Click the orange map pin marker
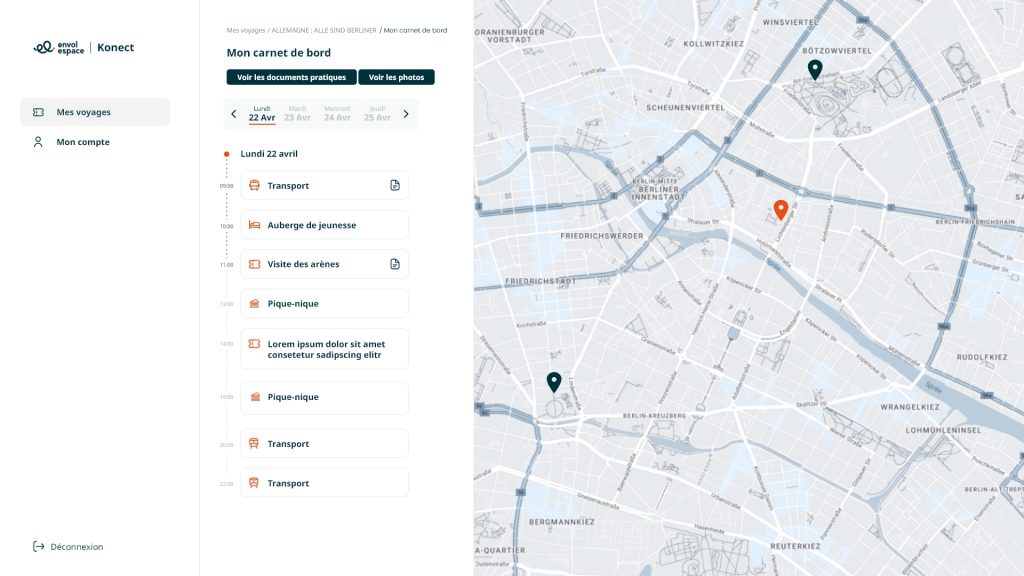1024x576 pixels. click(781, 209)
